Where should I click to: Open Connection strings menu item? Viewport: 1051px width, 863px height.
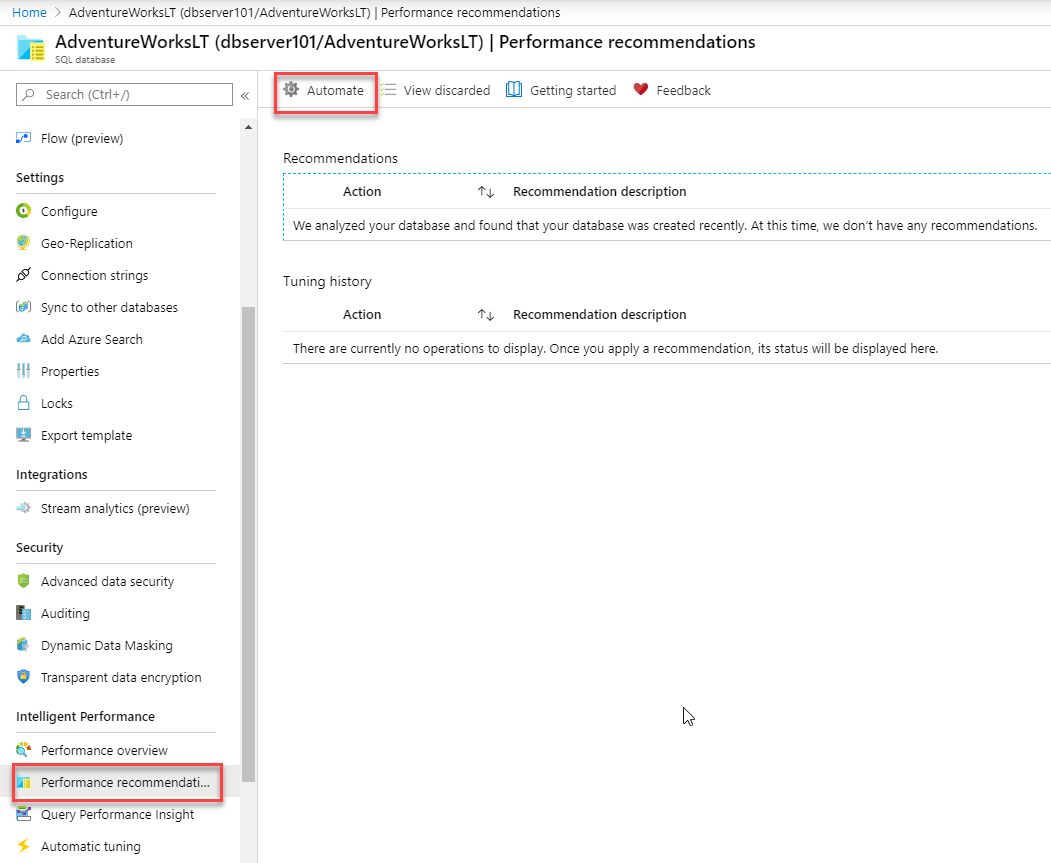pos(95,275)
